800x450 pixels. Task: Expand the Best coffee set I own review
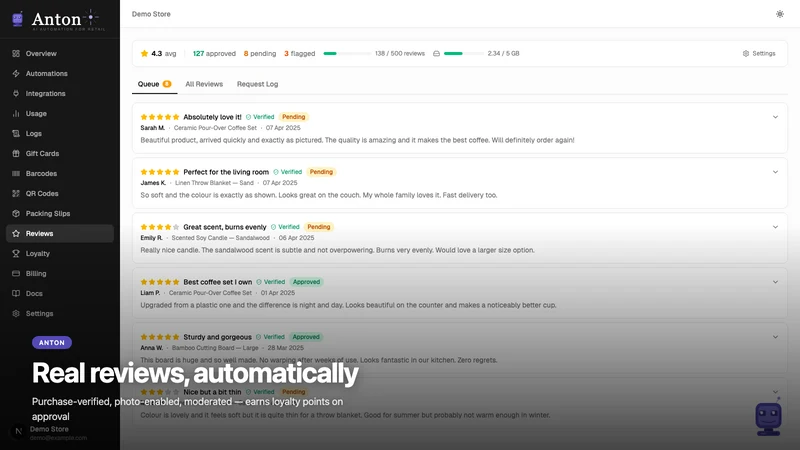point(775,282)
